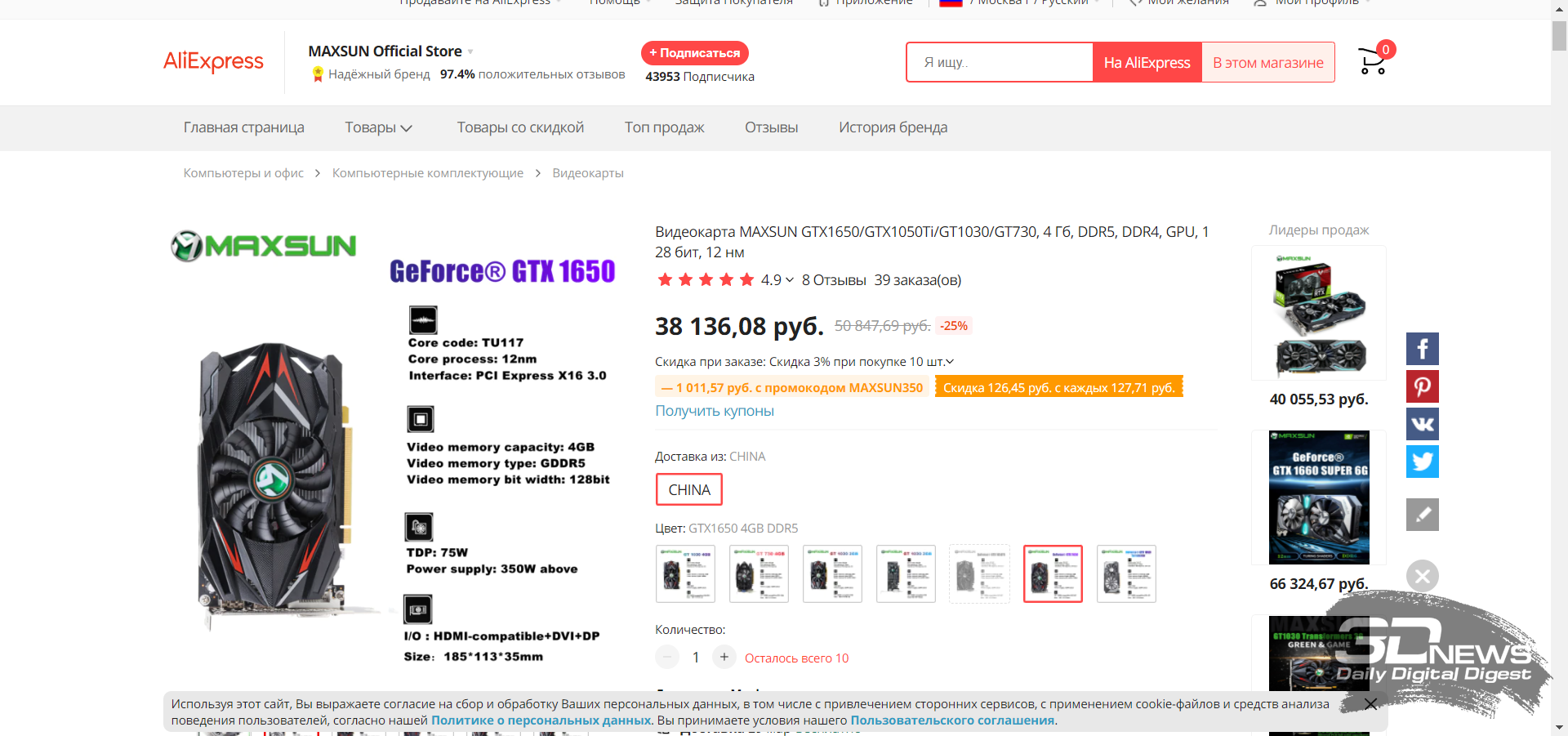Open Главная страница store tab
Image resolution: width=1568 pixels, height=736 pixels.
[243, 127]
